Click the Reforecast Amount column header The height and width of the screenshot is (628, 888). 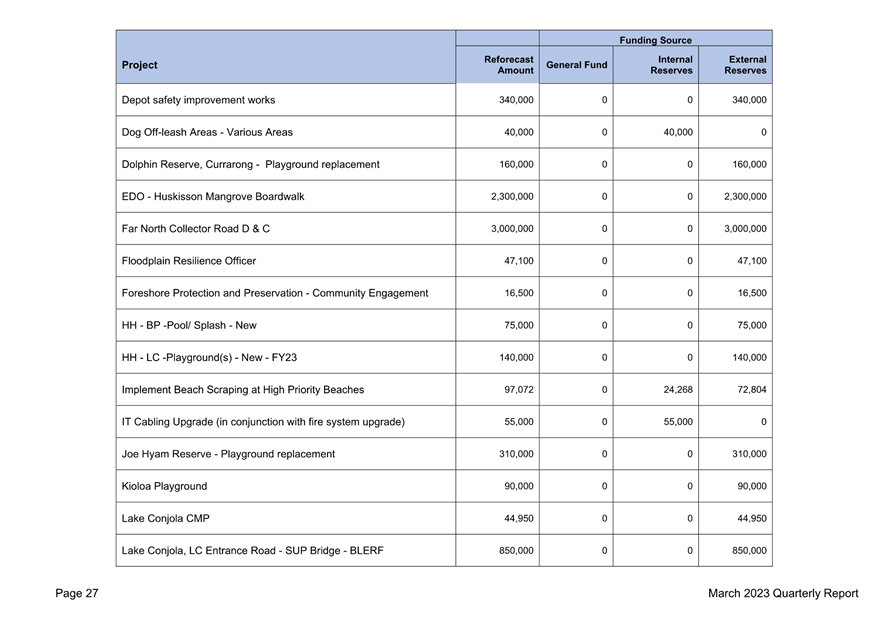508,65
